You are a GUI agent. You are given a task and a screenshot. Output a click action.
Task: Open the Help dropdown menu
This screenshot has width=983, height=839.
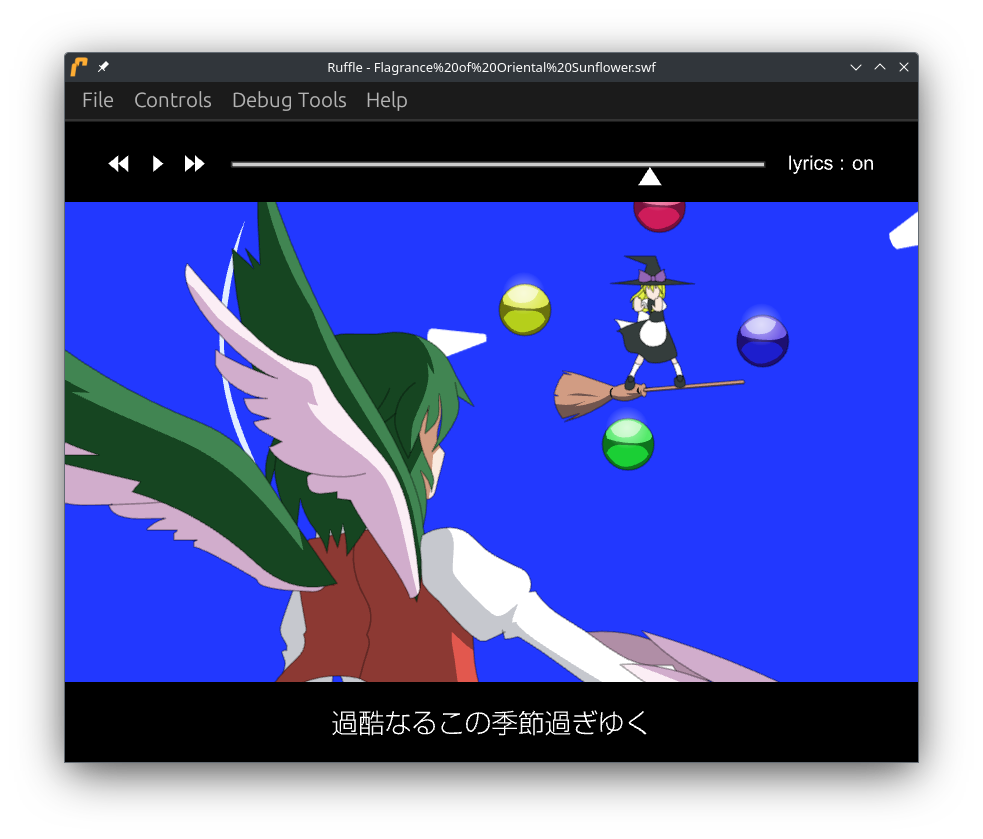click(x=386, y=100)
